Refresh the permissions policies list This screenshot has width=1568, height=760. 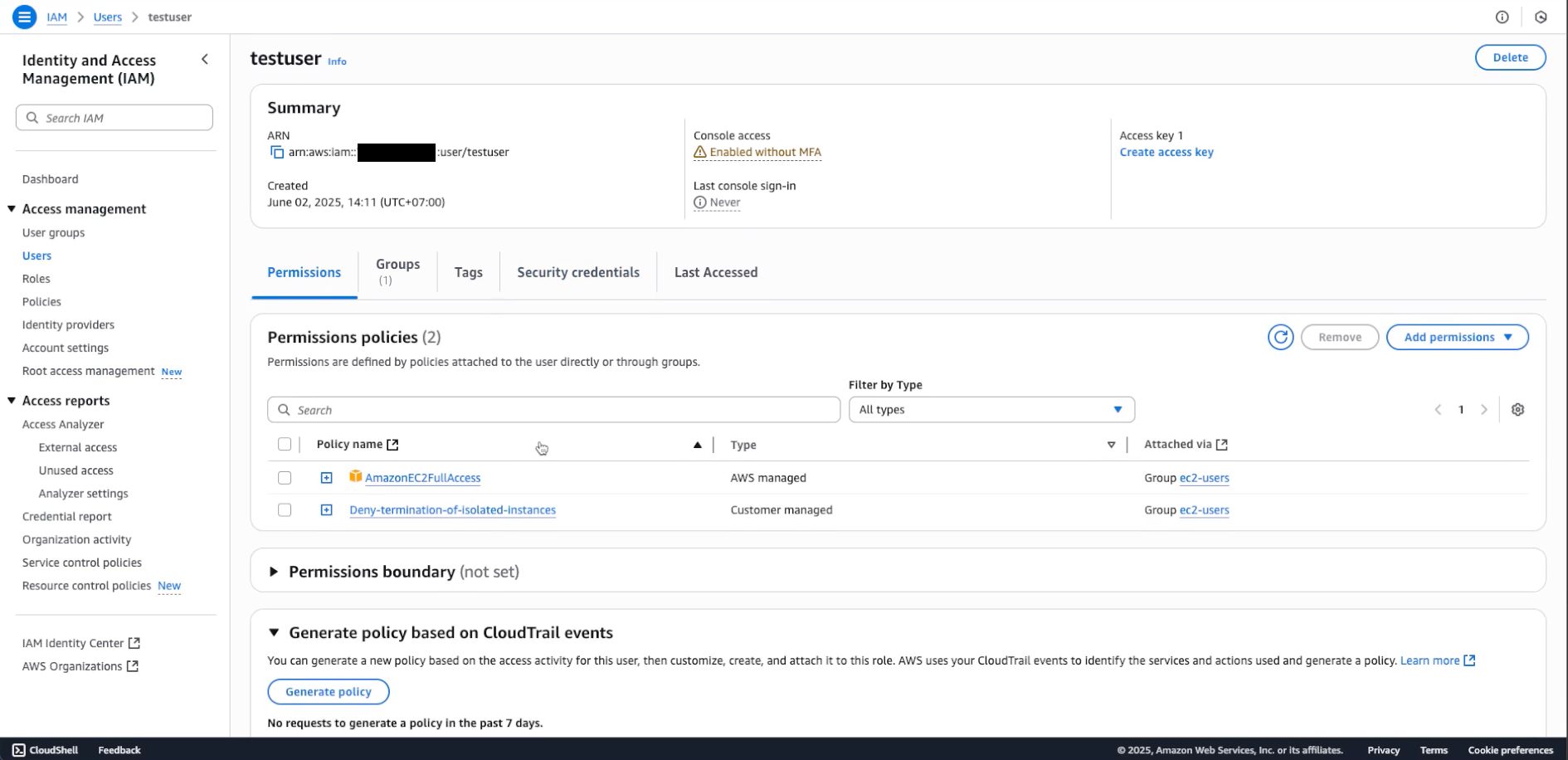coord(1280,337)
